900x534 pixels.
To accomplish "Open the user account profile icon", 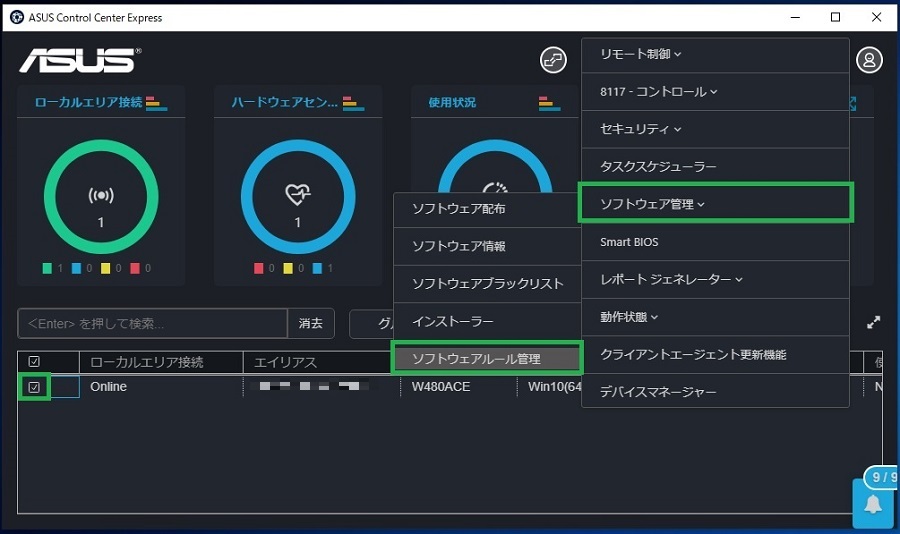I will [869, 60].
